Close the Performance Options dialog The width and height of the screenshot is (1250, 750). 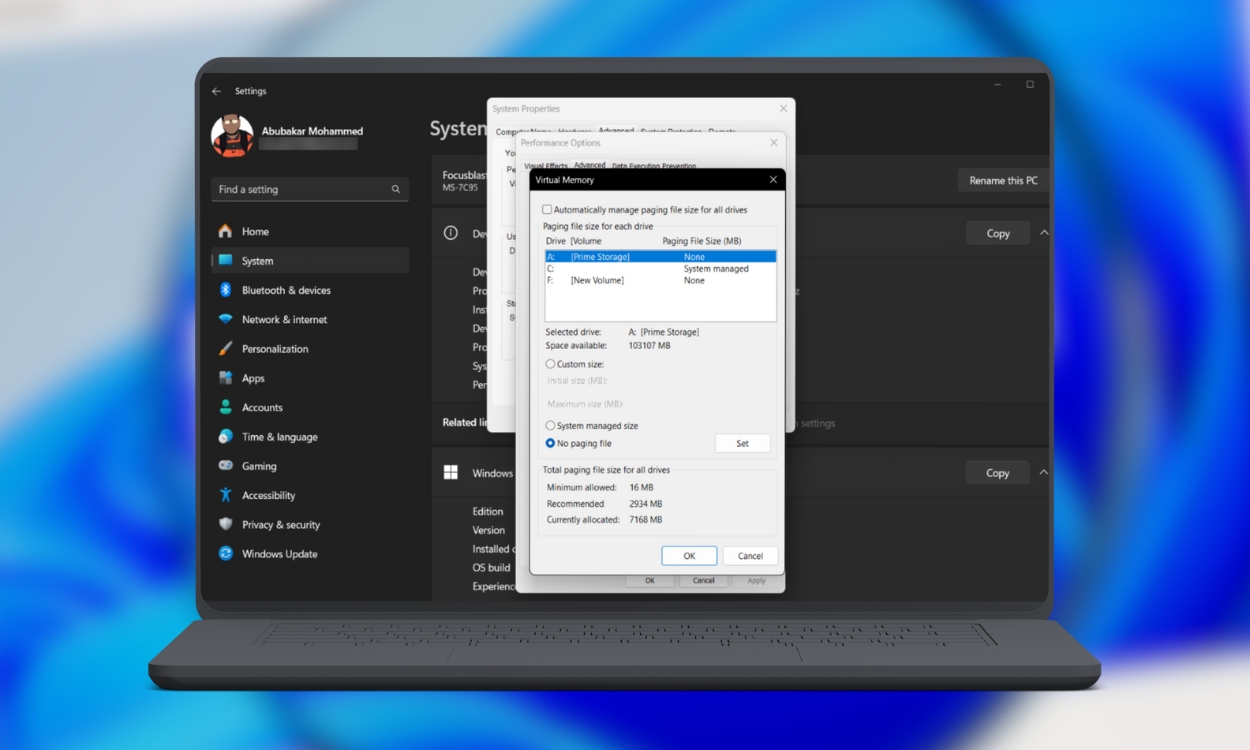(x=773, y=143)
